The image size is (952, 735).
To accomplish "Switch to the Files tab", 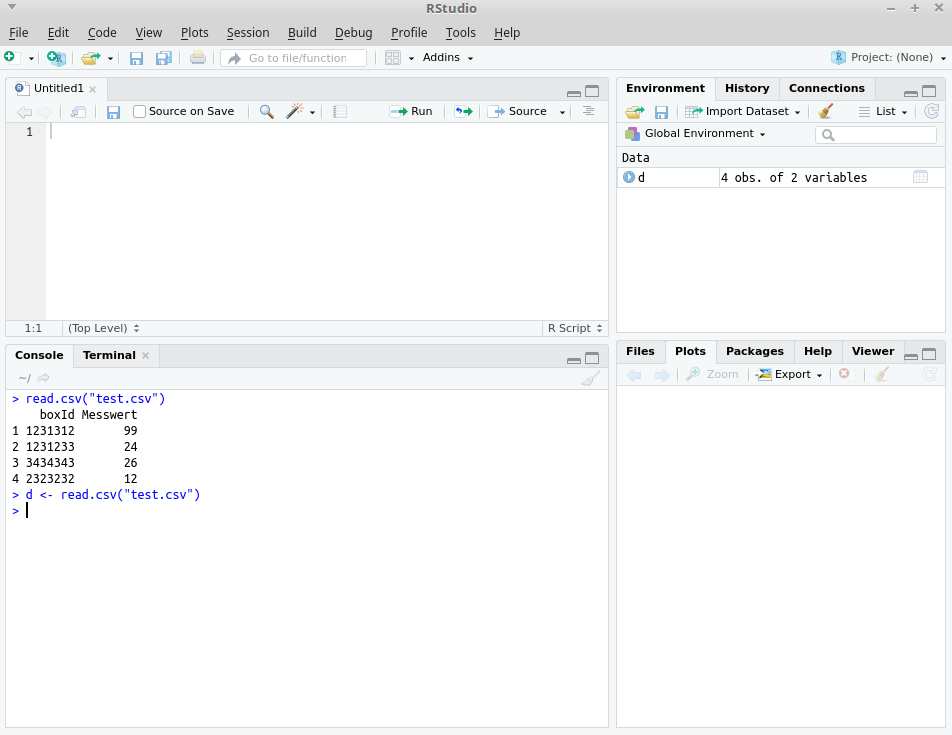I will (640, 351).
